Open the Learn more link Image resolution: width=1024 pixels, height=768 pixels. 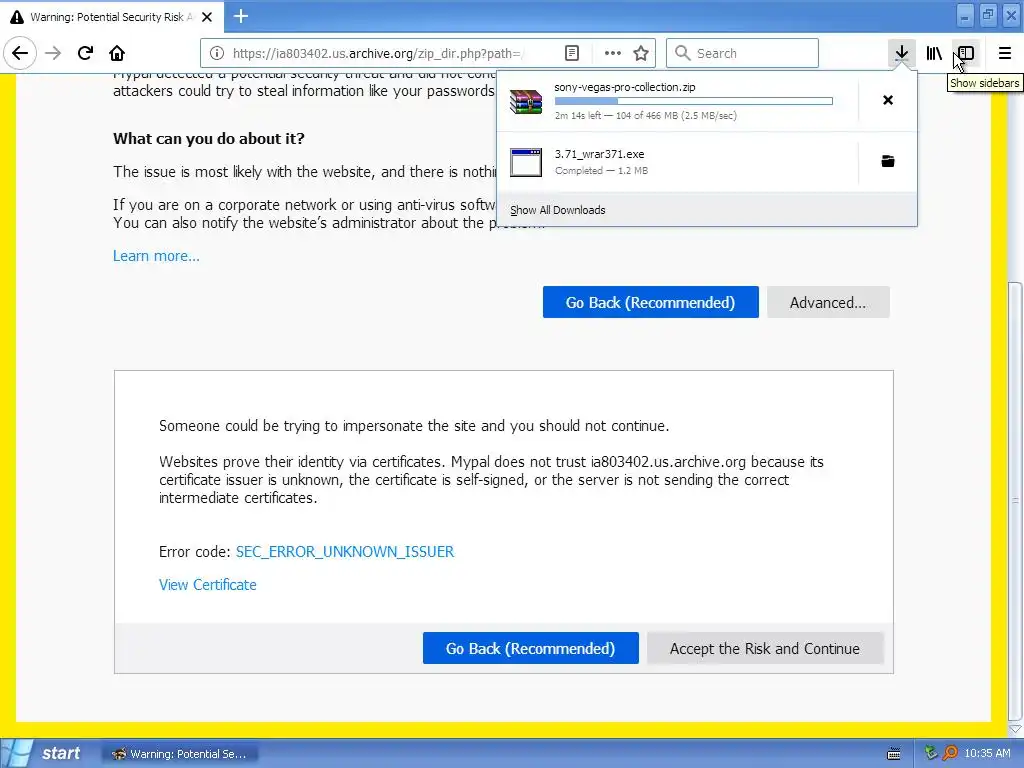pos(156,255)
